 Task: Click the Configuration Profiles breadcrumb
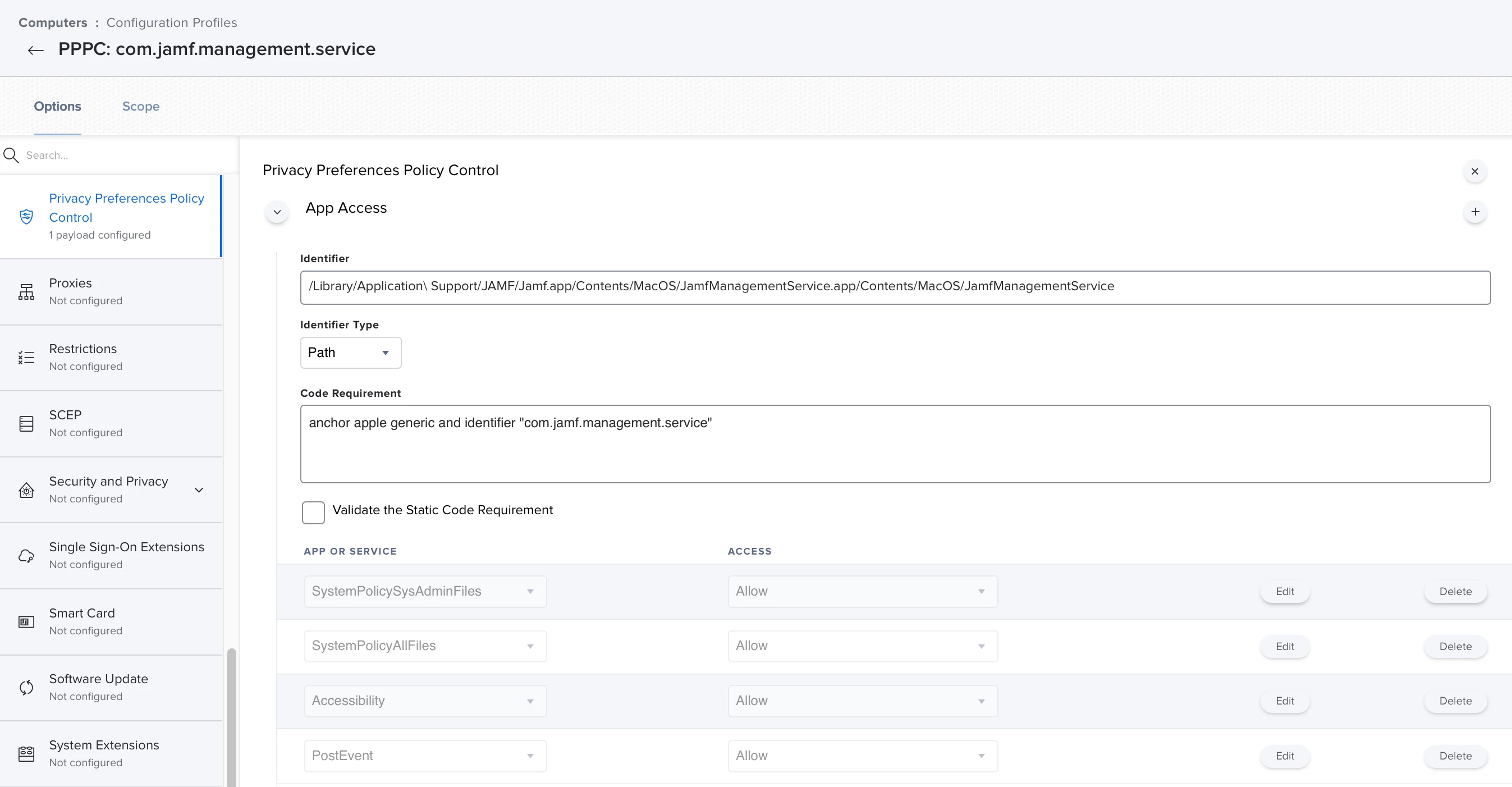(171, 22)
